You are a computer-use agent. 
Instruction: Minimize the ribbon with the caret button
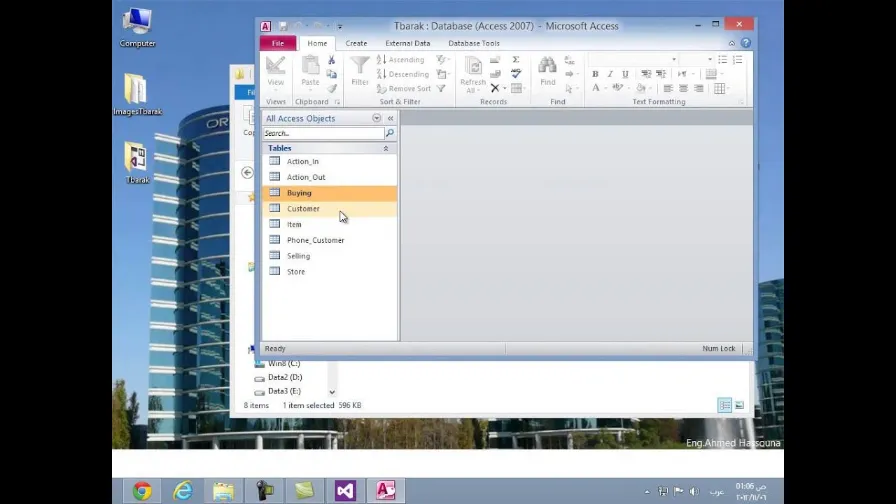click(731, 43)
